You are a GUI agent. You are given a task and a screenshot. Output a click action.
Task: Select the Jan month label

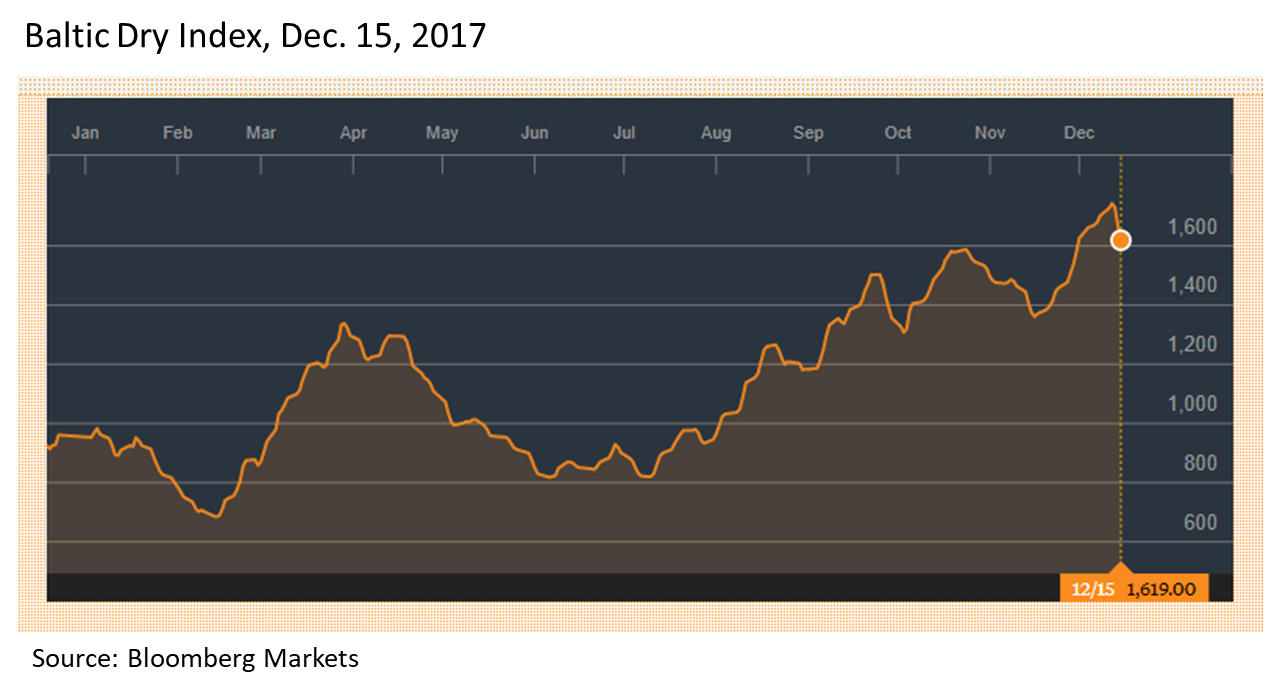click(x=86, y=133)
